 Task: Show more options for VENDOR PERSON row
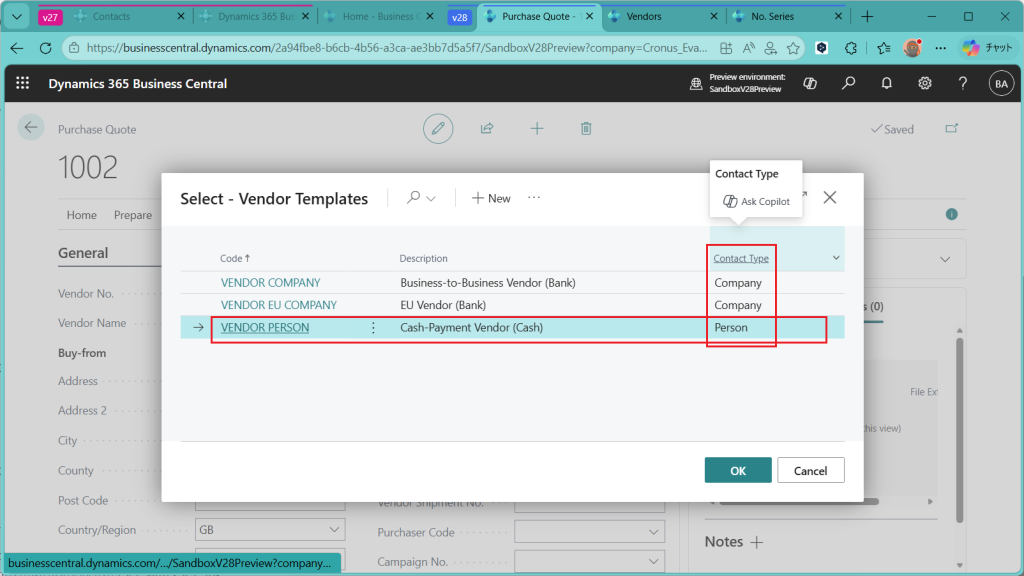click(374, 328)
